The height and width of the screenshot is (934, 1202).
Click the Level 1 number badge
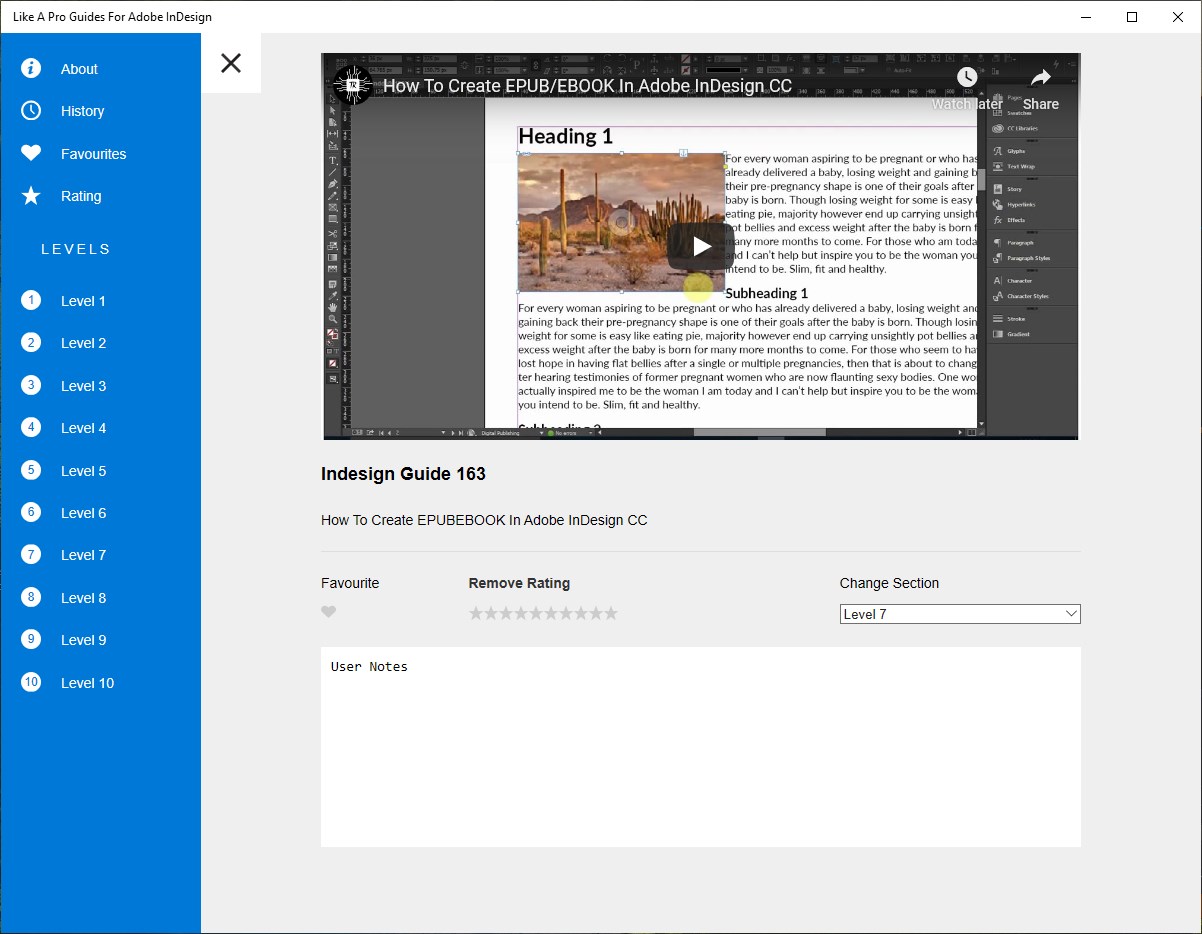tap(31, 300)
